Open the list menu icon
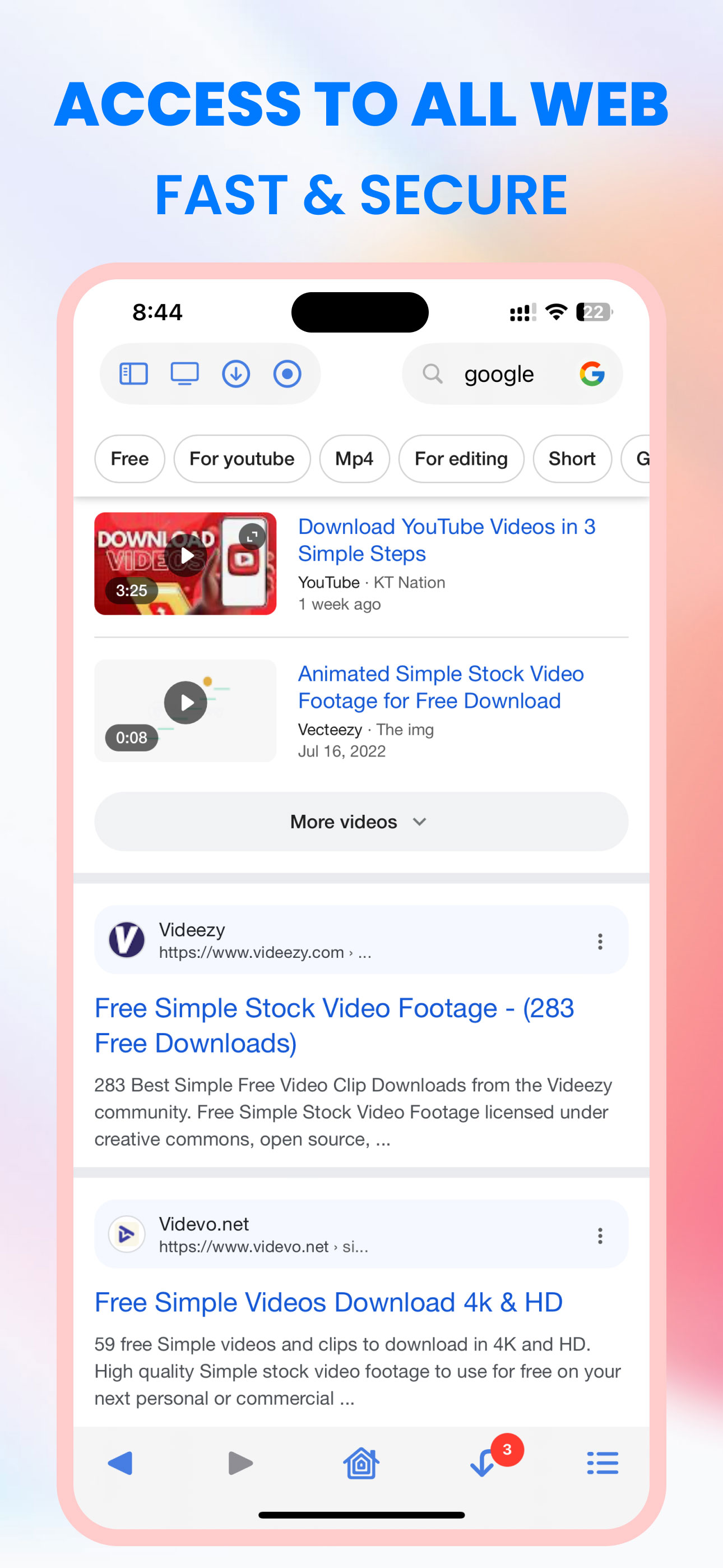Screen dimensions: 723x1568 coord(602,1463)
